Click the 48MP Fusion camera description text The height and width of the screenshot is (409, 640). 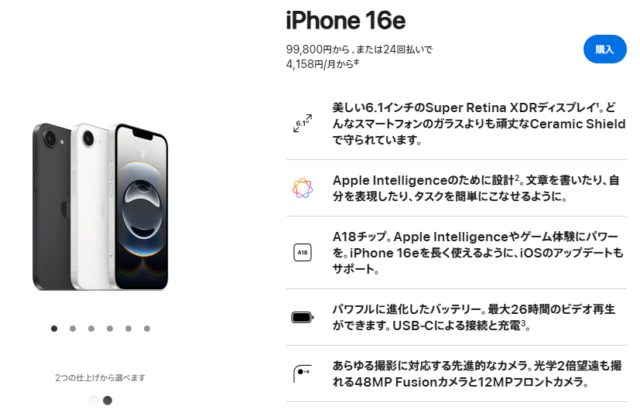pos(477,374)
